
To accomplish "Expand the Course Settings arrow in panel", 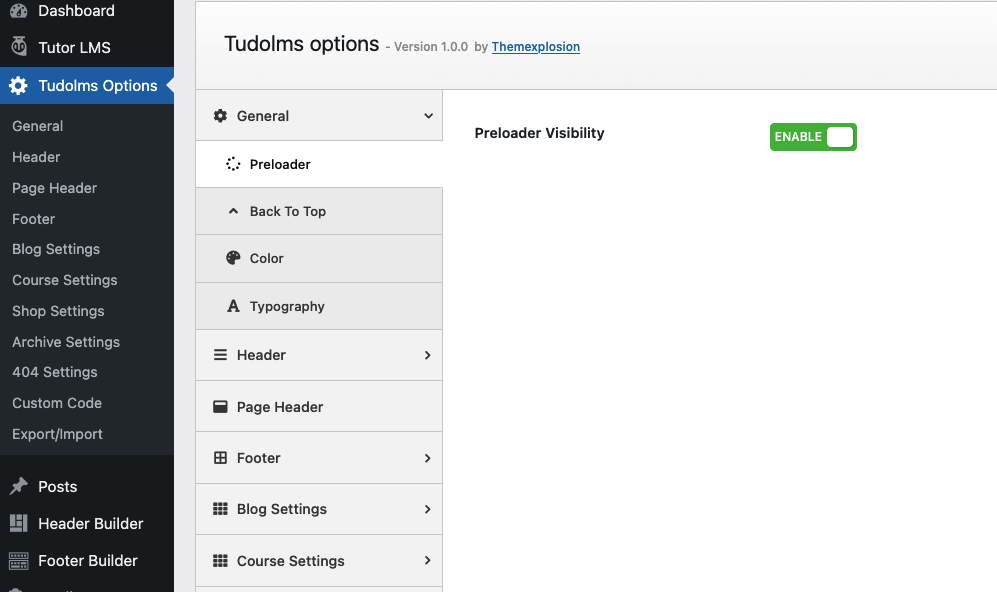I will point(428,561).
